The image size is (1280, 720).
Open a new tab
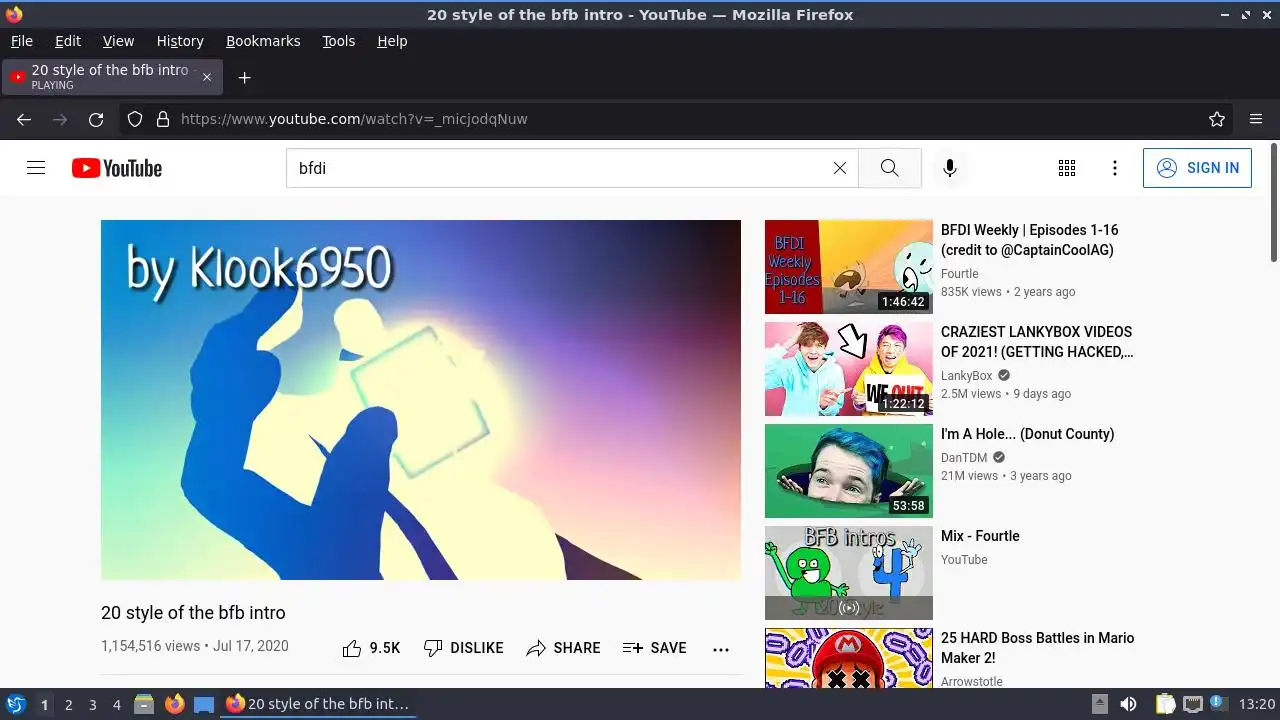coord(244,77)
